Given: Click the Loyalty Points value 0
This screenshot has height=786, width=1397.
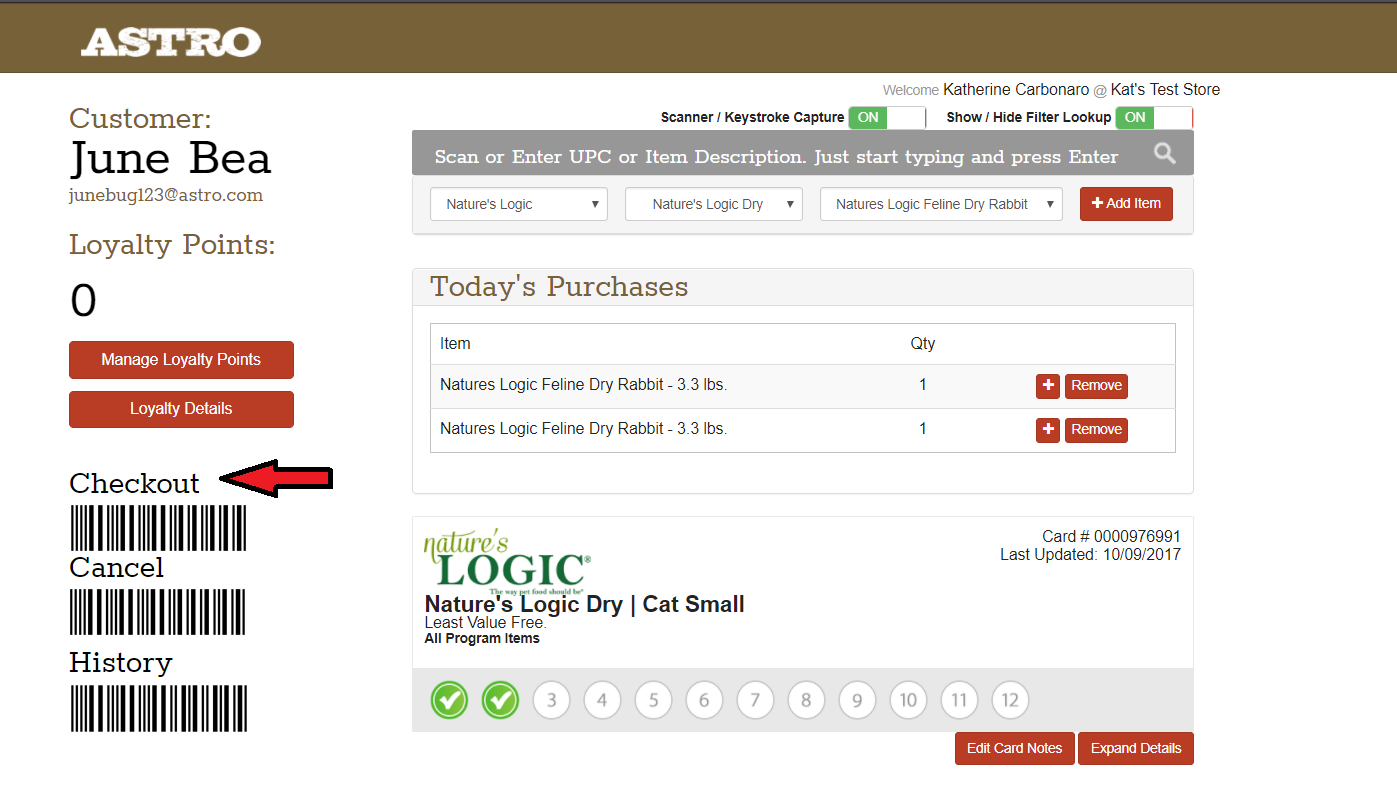Looking at the screenshot, I should pos(83,300).
